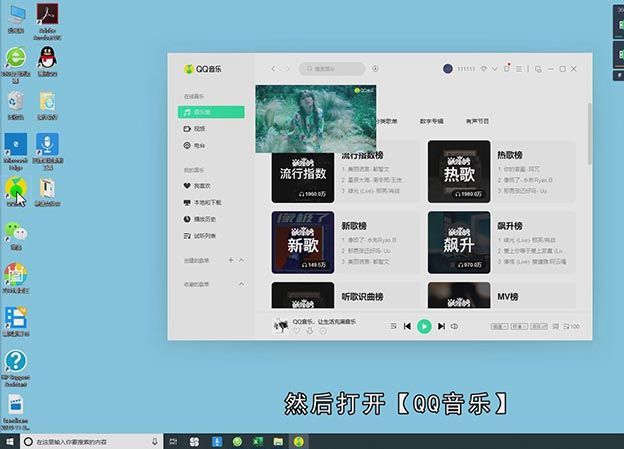Open the blue microphone recorder desktop icon
Viewport: 624px width, 449px height.
click(x=47, y=152)
